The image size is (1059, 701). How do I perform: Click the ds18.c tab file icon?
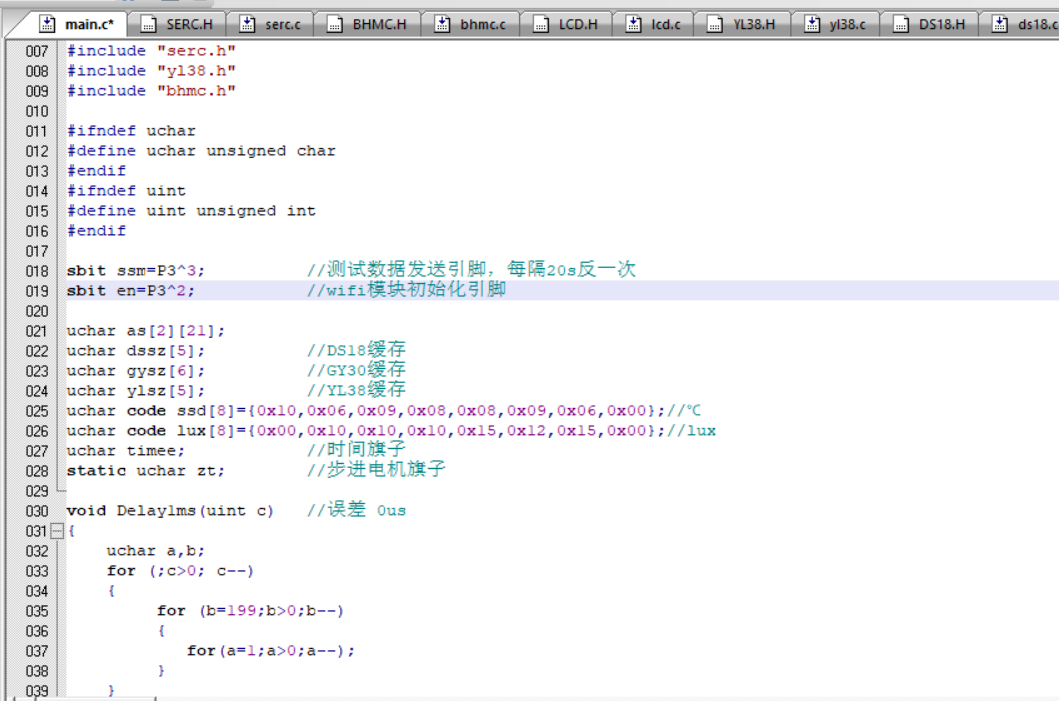[x=999, y=24]
